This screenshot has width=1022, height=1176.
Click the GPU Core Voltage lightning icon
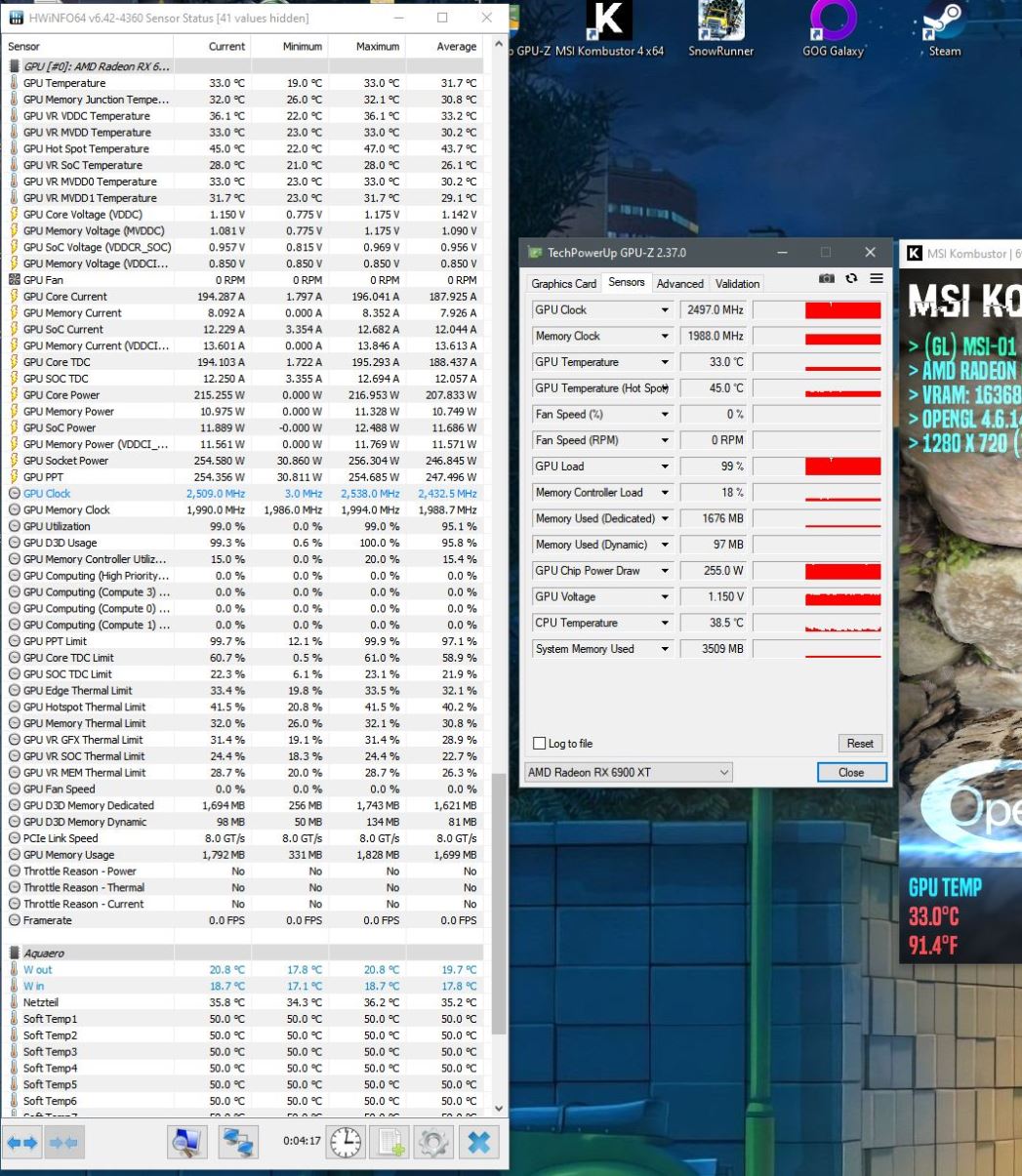(x=14, y=215)
